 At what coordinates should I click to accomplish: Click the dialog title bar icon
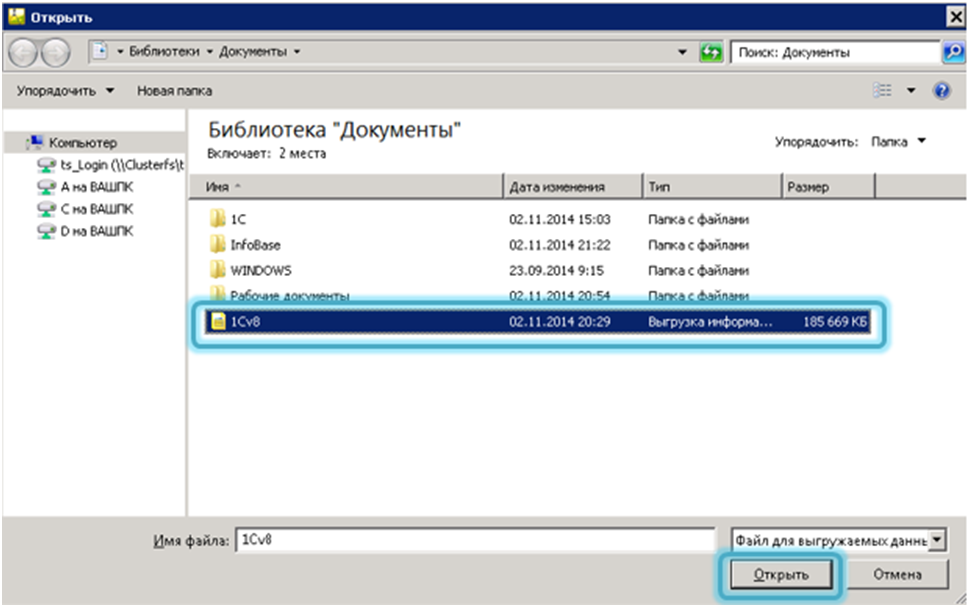[x=16, y=17]
